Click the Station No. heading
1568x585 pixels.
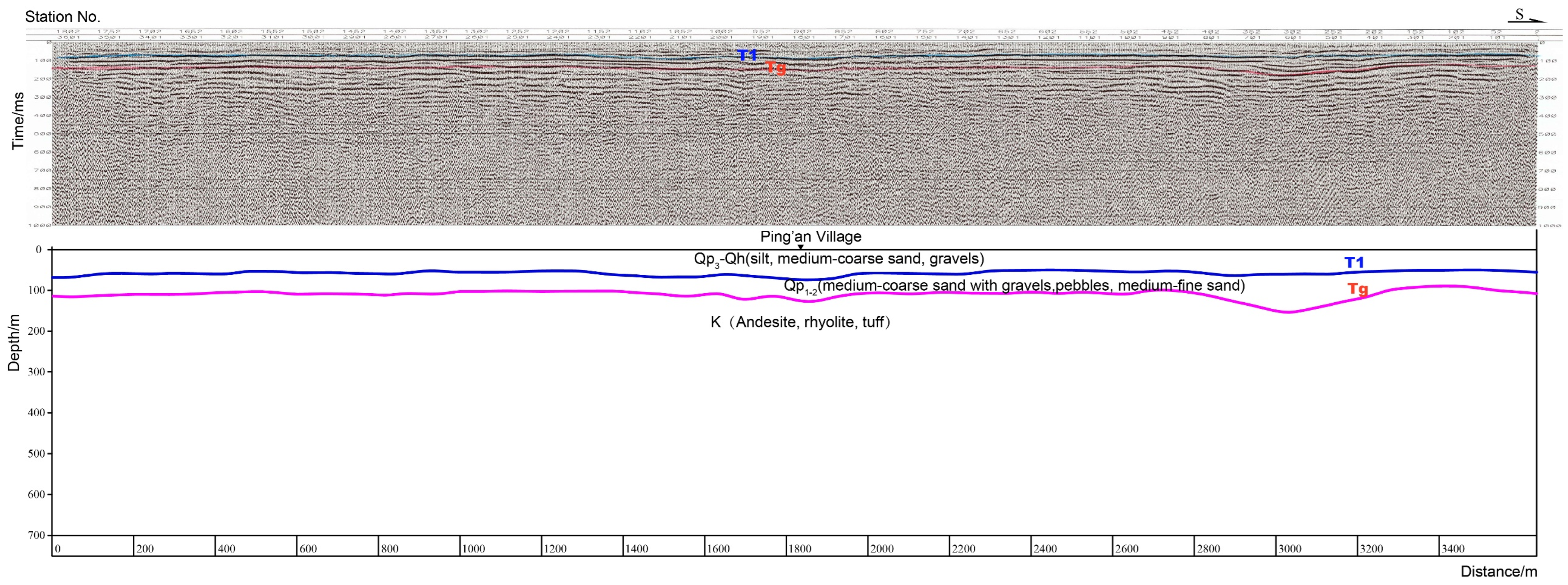pos(62,17)
